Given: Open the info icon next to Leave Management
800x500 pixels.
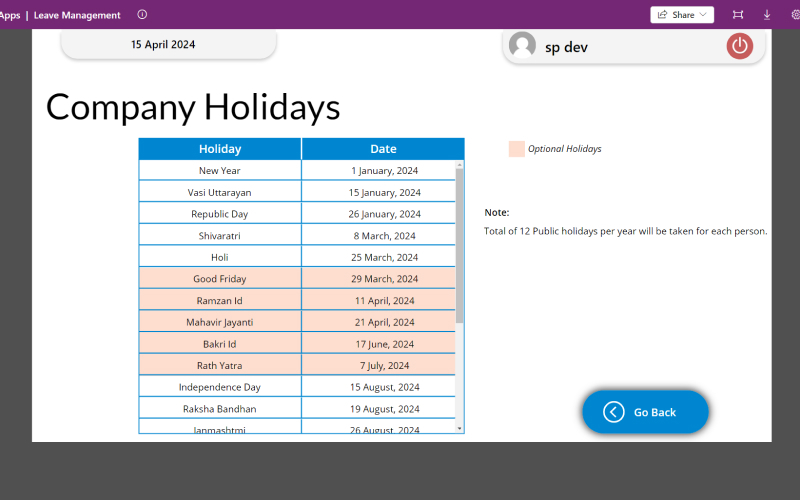Looking at the screenshot, I should (x=142, y=15).
